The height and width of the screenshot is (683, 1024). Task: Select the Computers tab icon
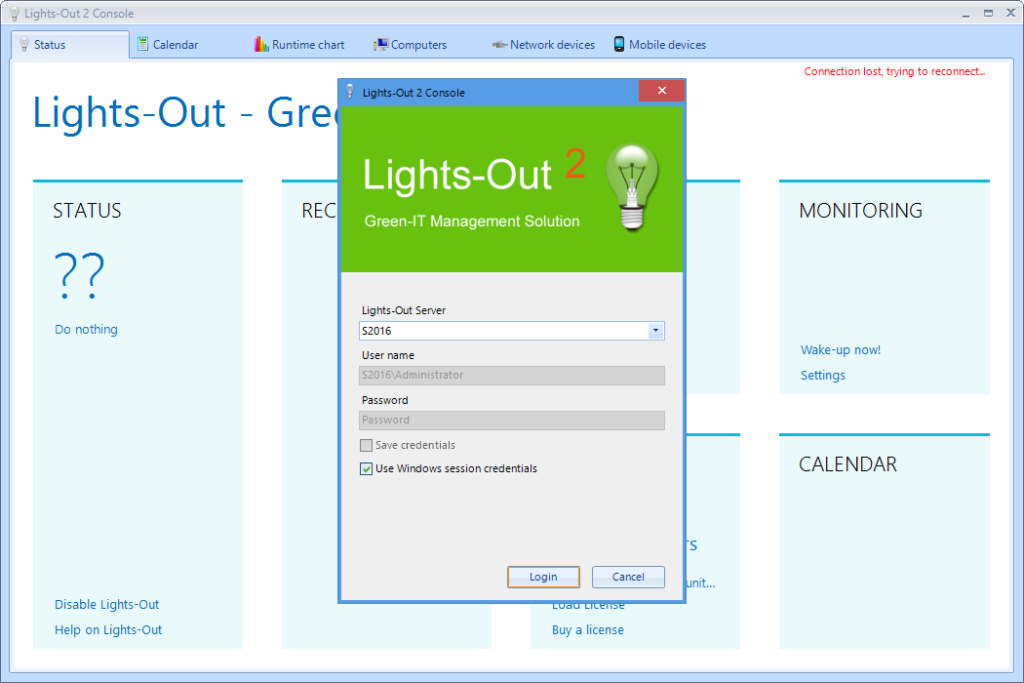pos(381,44)
